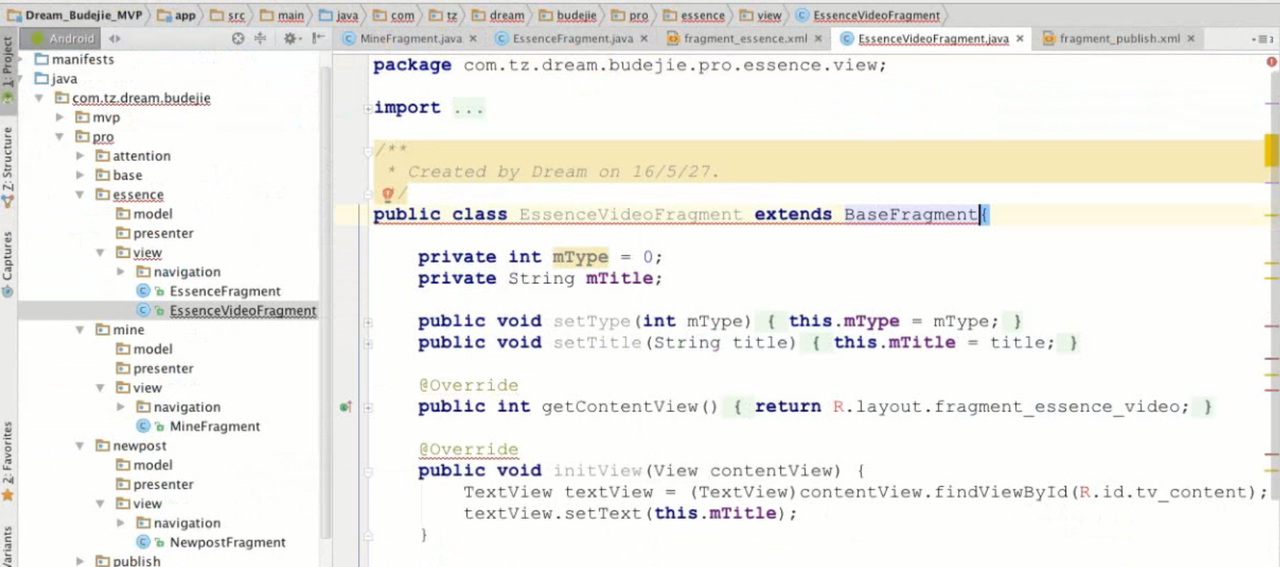
Task: Close the fragment_essence.xml editor tab
Action: [x=818, y=39]
